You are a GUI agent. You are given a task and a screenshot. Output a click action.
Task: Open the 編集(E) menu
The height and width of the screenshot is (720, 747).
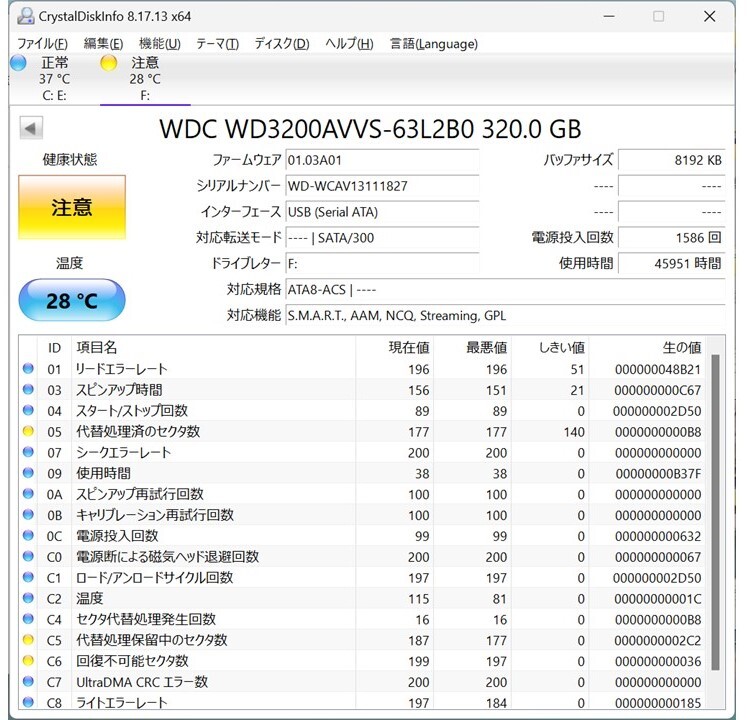(103, 44)
